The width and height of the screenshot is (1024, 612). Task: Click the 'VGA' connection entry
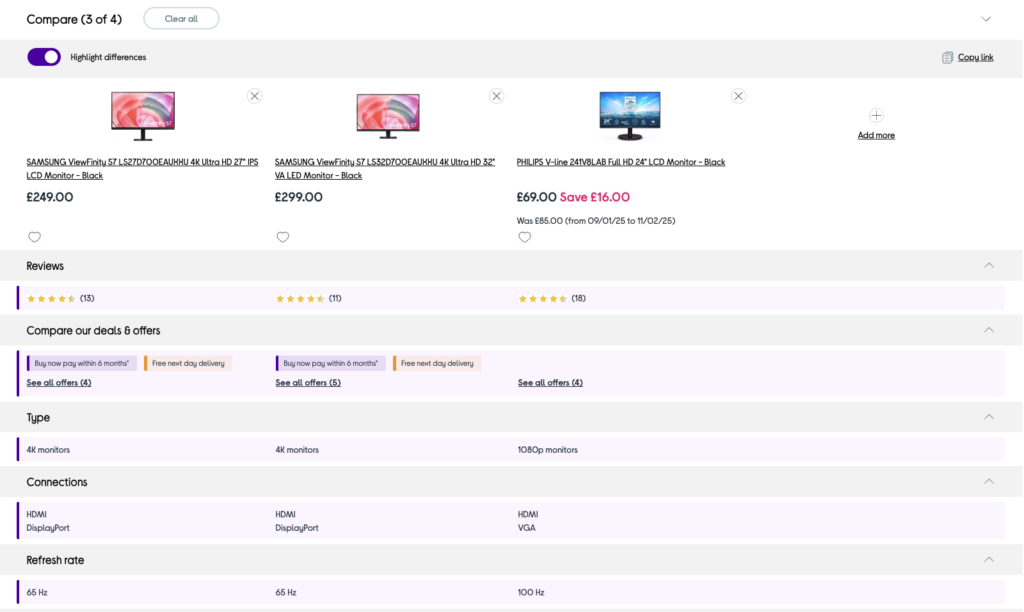point(526,528)
